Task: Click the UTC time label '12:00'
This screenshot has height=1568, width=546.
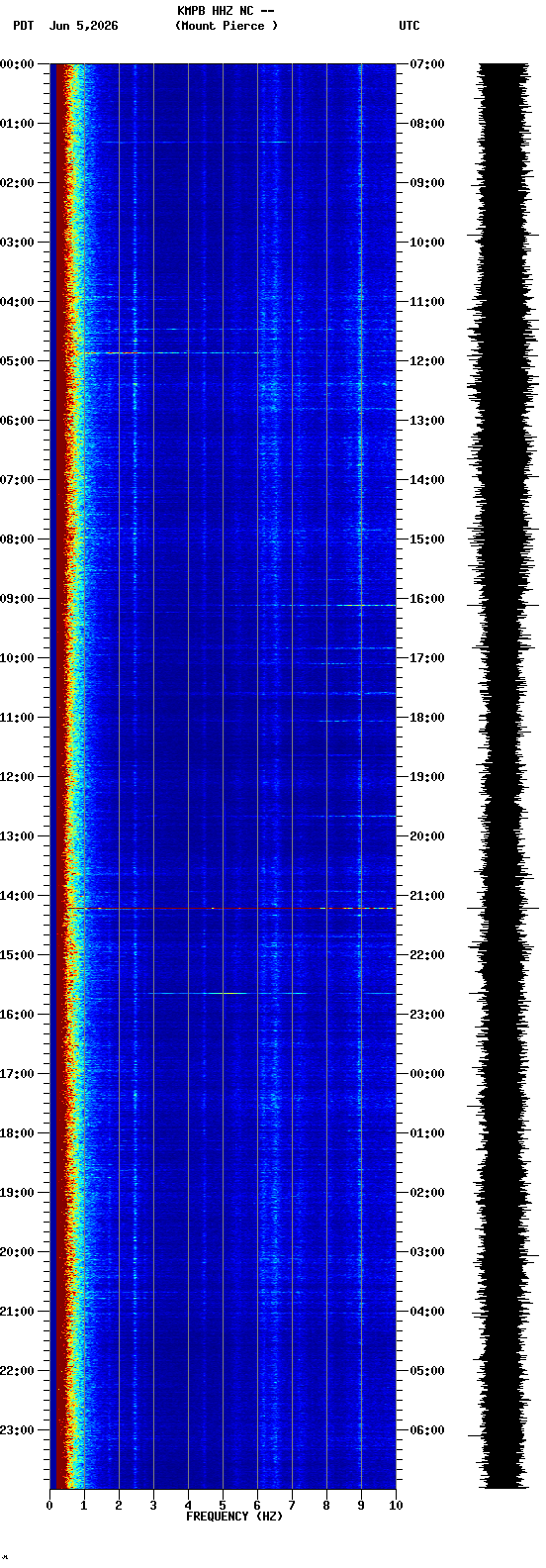Action: tap(427, 361)
